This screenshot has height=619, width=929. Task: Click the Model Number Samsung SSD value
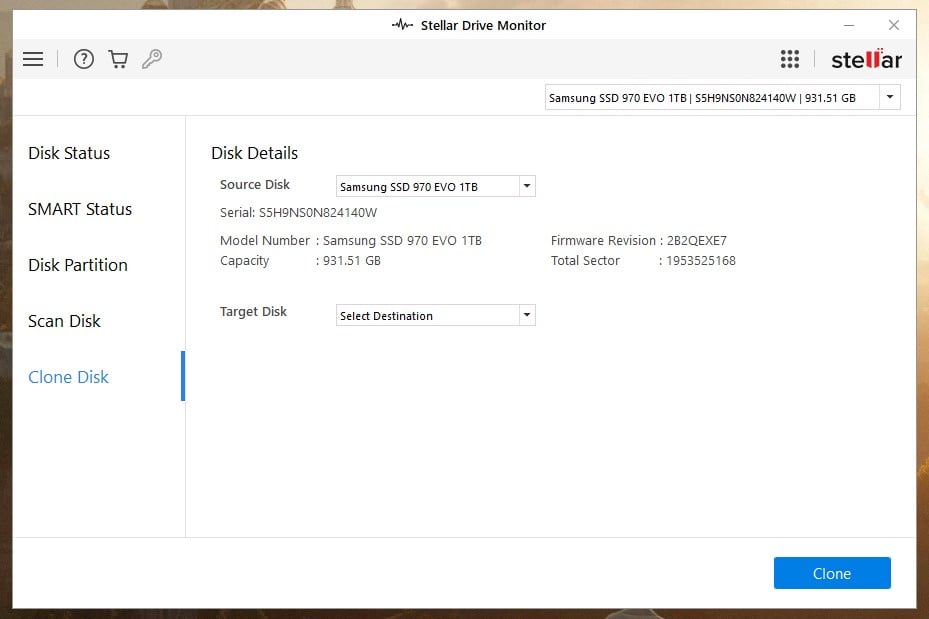(402, 240)
